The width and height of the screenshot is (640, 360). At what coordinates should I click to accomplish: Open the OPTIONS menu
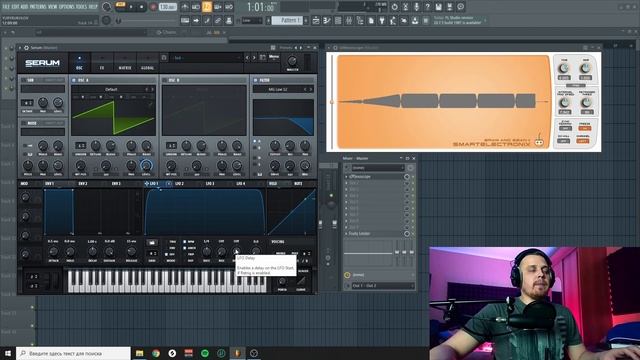[67, 7]
